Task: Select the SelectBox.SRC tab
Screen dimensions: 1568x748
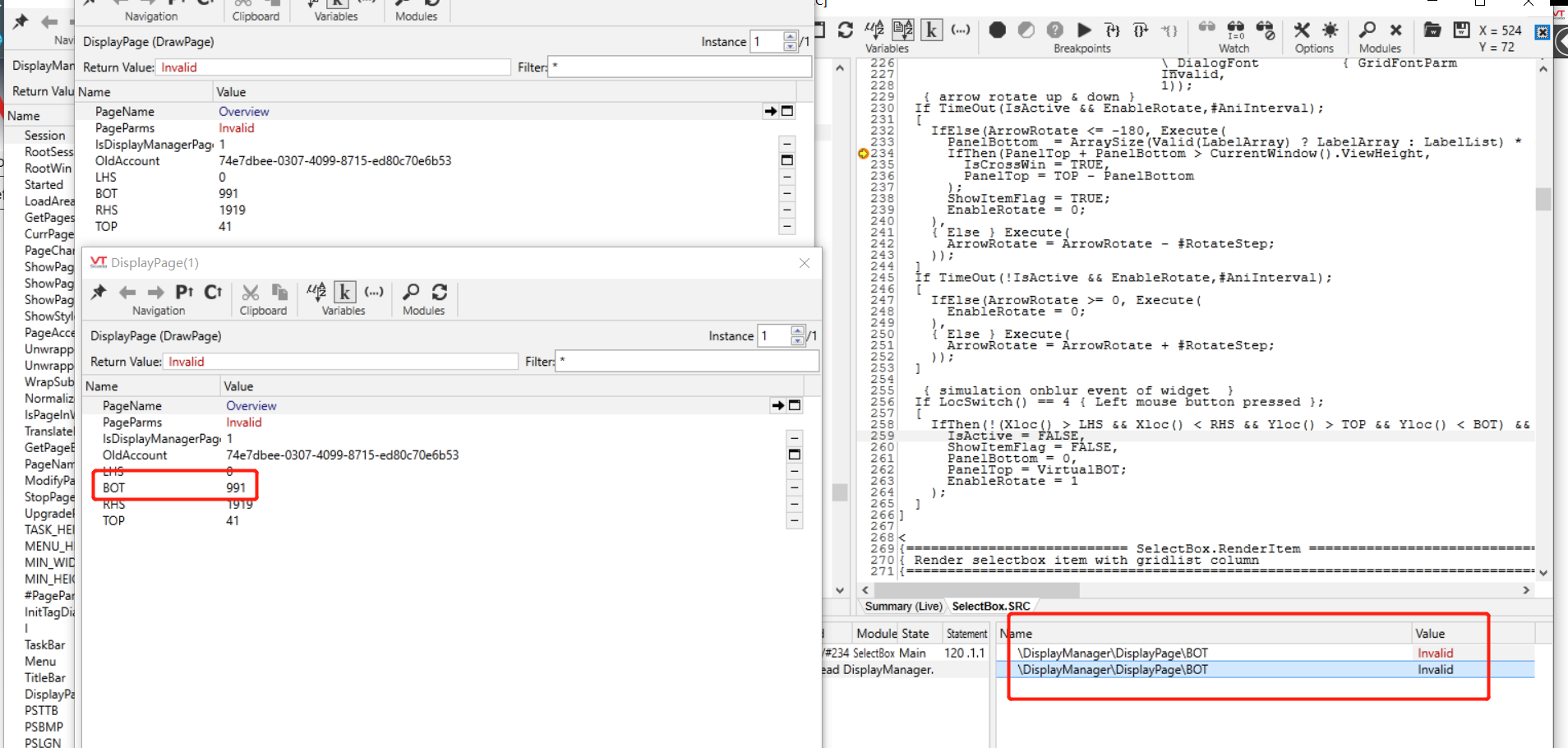Action: coord(990,606)
